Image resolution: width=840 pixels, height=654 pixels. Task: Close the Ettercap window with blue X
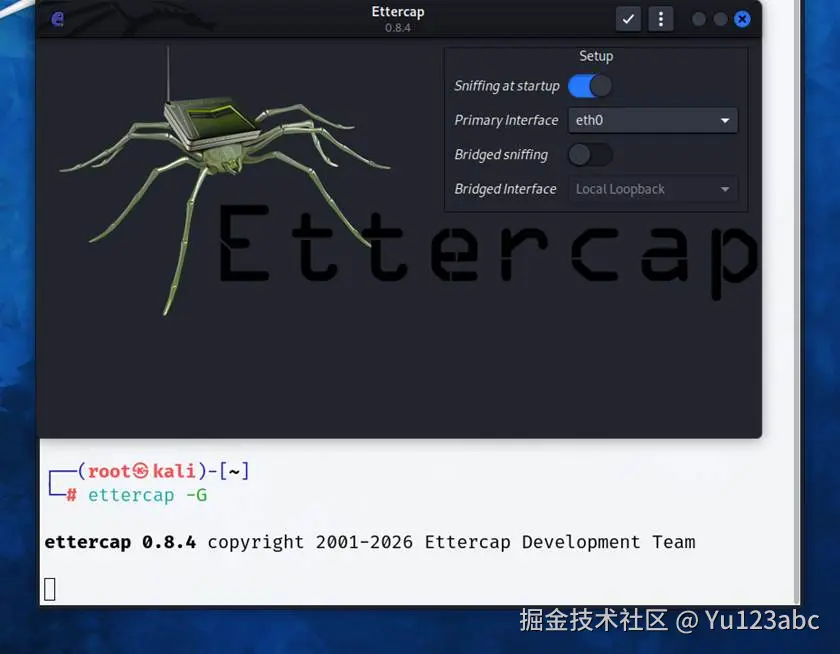click(x=742, y=20)
